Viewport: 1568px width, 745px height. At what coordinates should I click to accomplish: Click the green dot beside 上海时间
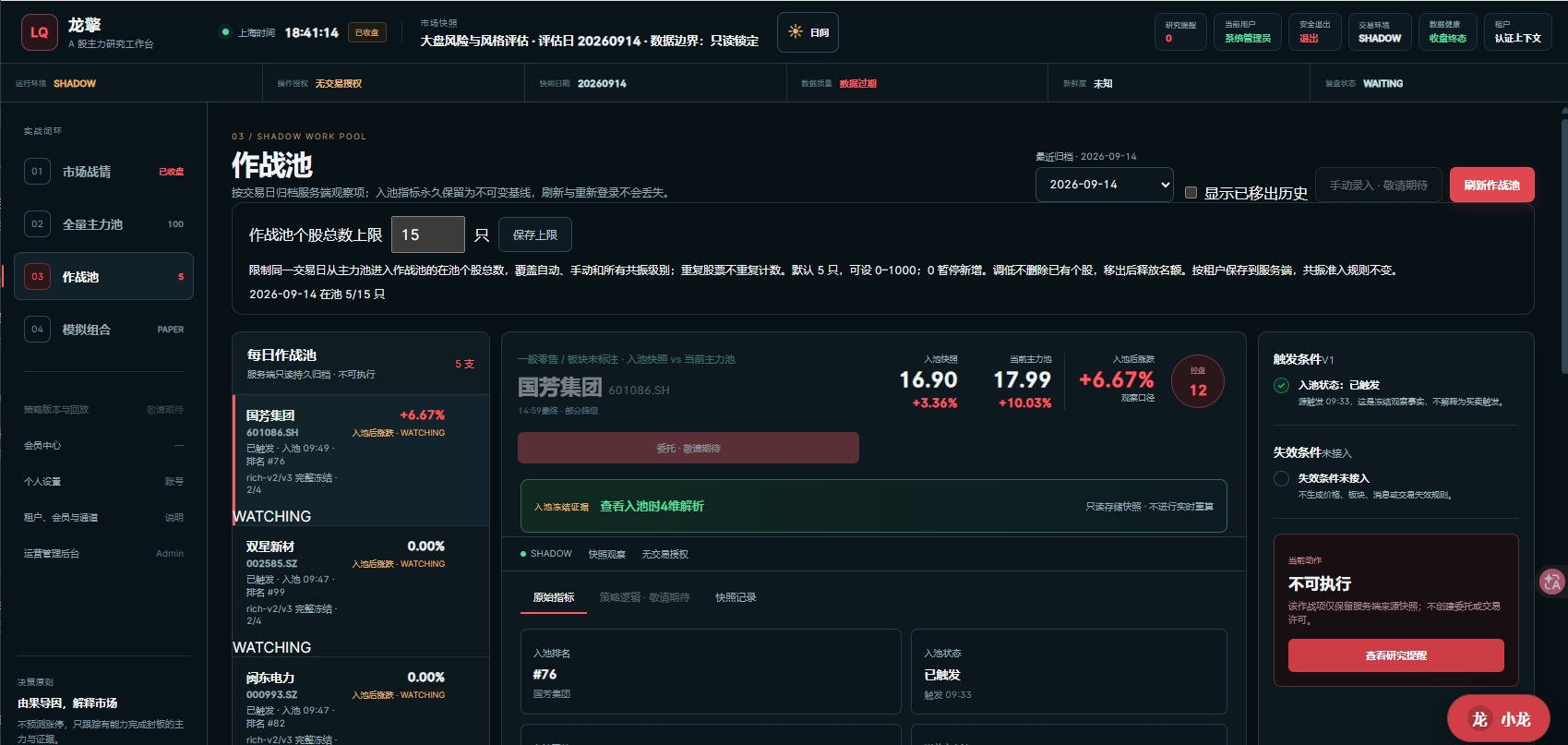[x=225, y=32]
